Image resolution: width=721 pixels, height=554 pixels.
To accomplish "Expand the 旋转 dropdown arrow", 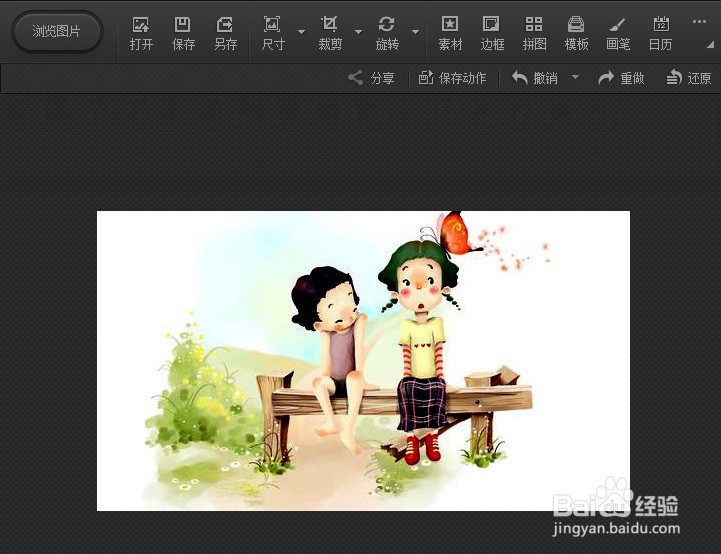I will 416,32.
